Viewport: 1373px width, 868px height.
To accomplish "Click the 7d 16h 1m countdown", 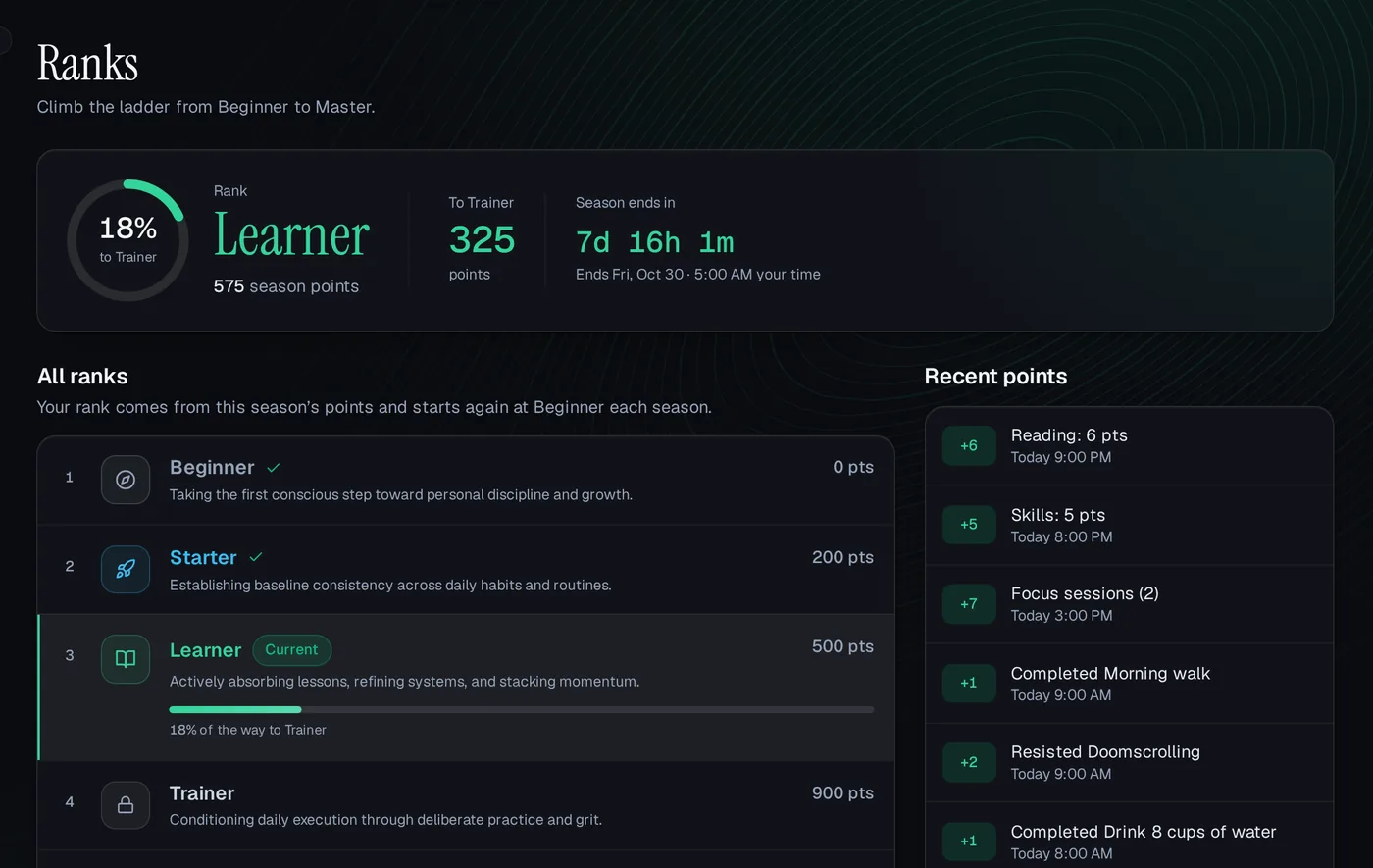I will tap(654, 242).
